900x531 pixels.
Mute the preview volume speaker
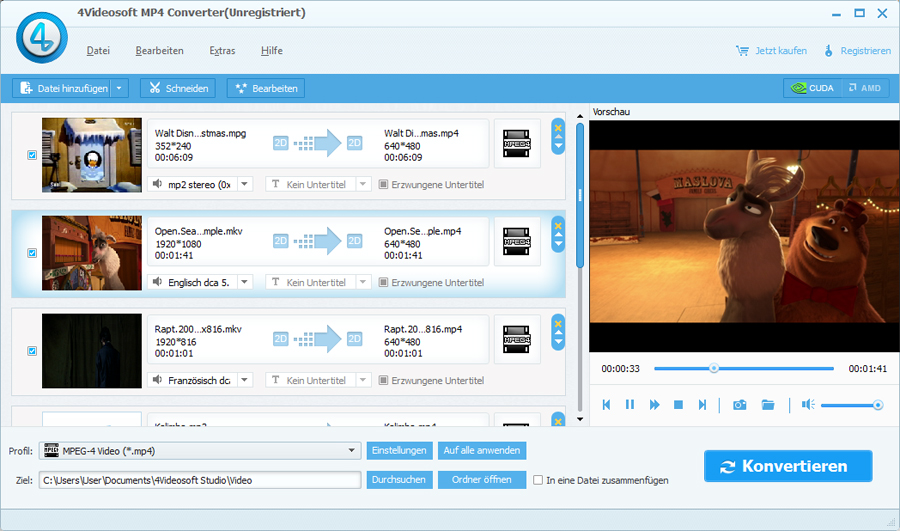[807, 405]
